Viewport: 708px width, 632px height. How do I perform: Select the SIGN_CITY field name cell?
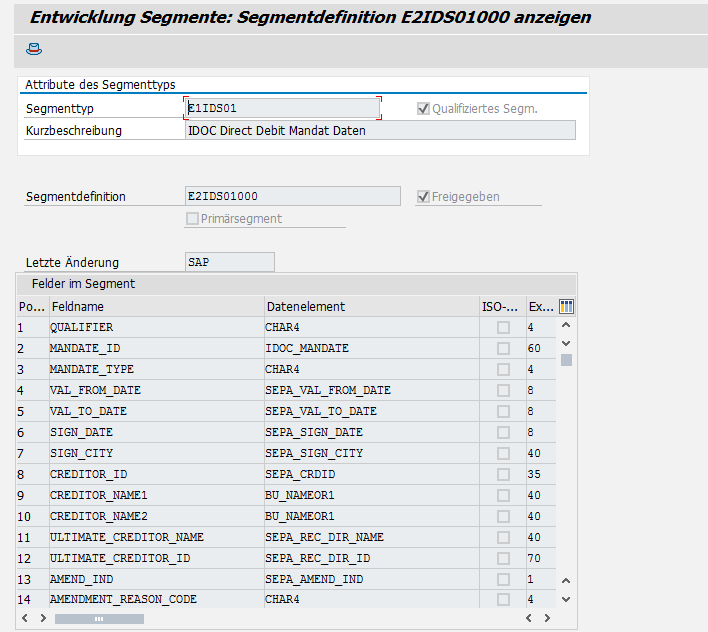(156, 453)
